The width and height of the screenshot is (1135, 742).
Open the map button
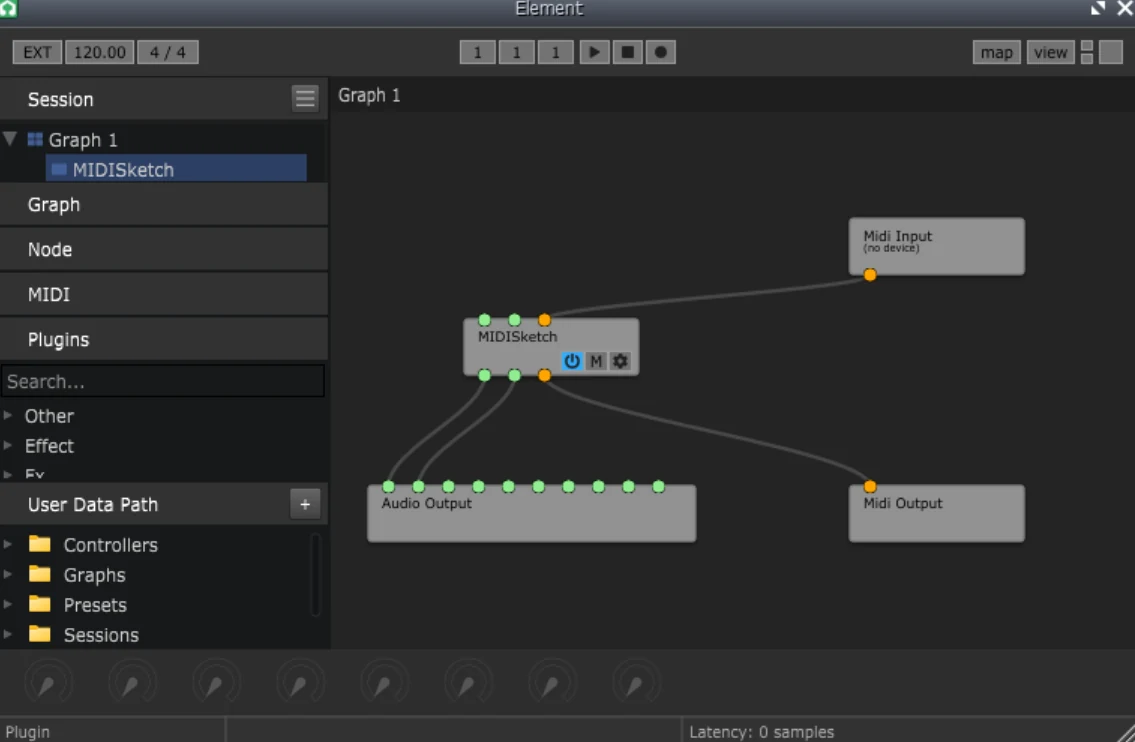click(996, 52)
